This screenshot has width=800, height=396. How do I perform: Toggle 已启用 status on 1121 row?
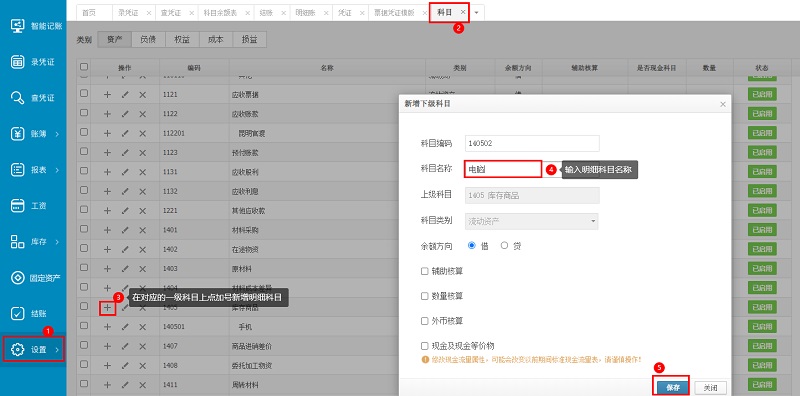(762, 94)
